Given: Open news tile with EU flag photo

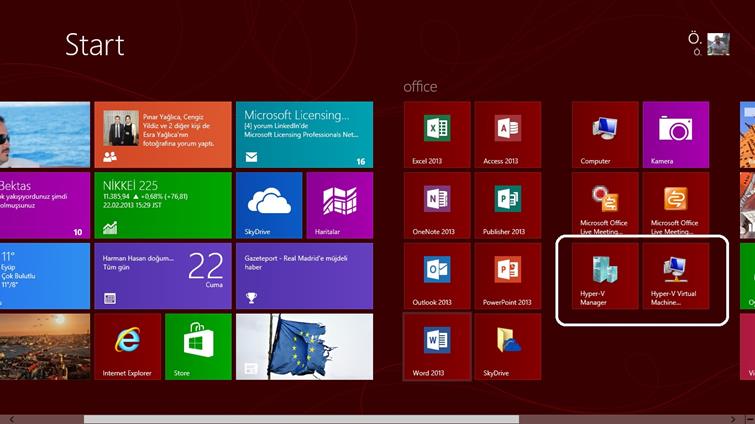Looking at the screenshot, I should pyautogui.click(x=304, y=347).
